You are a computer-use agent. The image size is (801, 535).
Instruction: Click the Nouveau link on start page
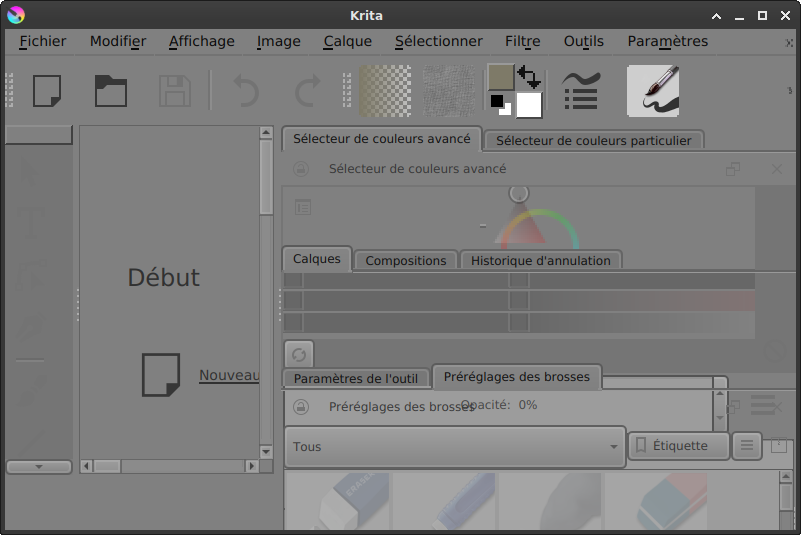click(229, 375)
